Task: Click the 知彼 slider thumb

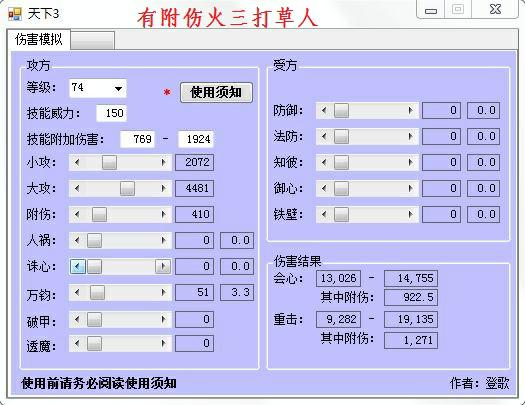Action: (341, 163)
